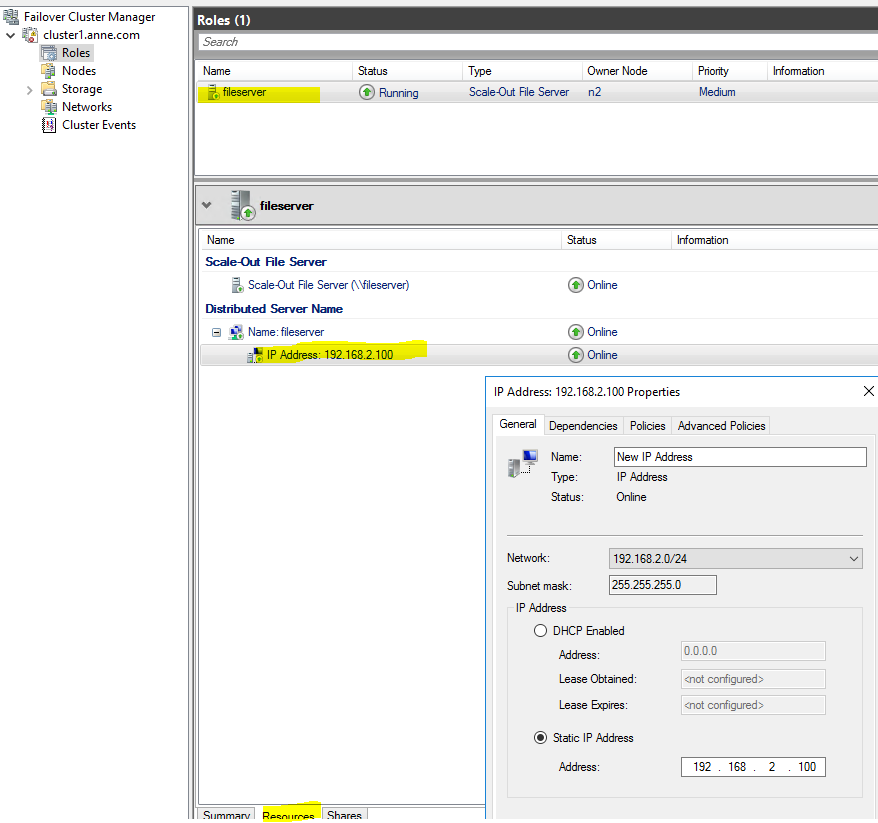Sort roles by the Owner Node column header
Viewport: 878px width, 823px height.
click(637, 71)
